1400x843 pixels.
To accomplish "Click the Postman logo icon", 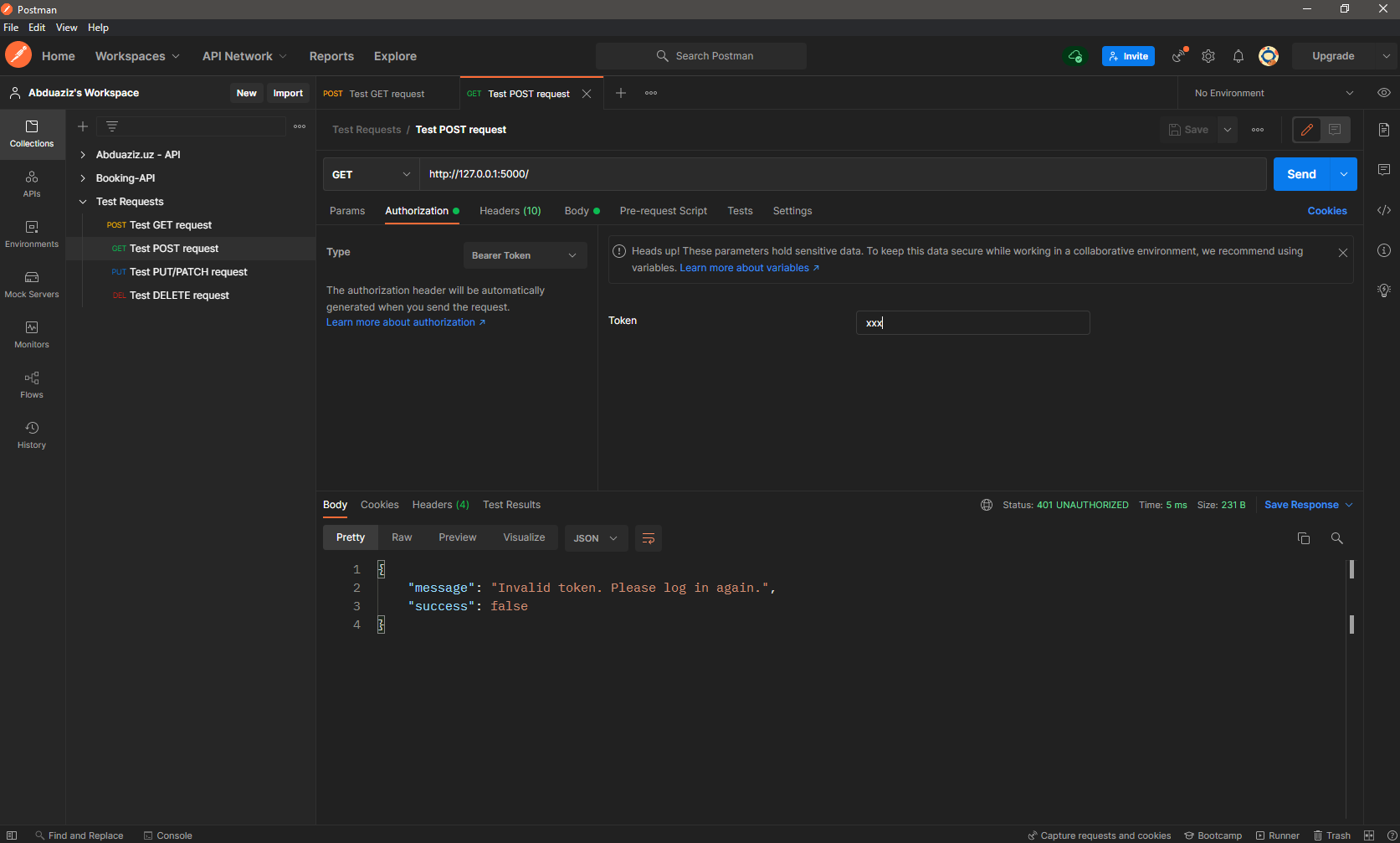I will pyautogui.click(x=18, y=55).
